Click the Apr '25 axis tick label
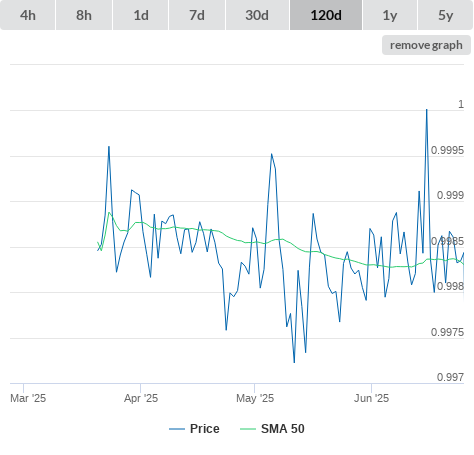 click(141, 398)
